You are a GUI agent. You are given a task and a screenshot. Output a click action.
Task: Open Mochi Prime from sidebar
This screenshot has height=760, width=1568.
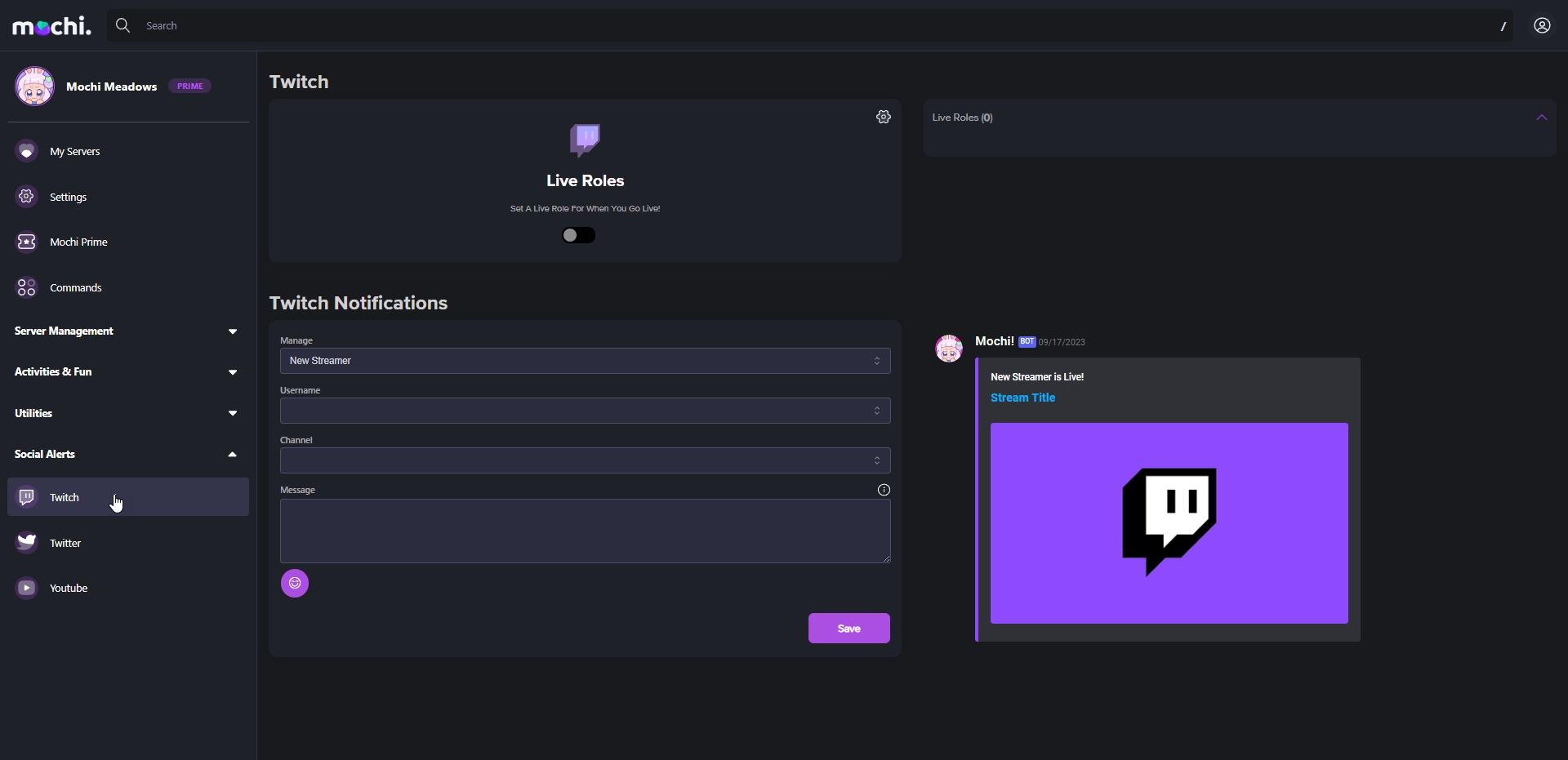(78, 242)
